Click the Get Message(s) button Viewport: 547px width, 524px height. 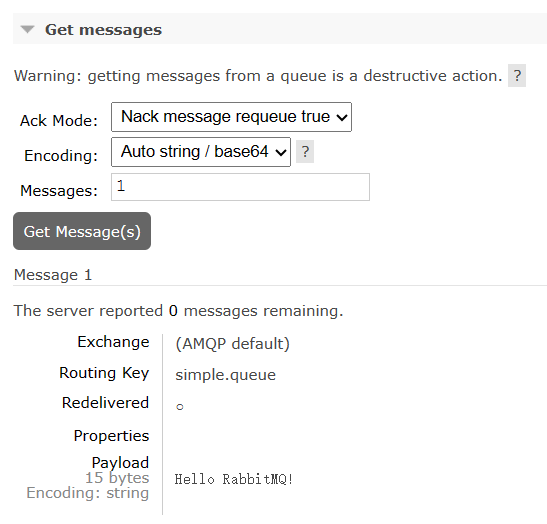coord(82,231)
